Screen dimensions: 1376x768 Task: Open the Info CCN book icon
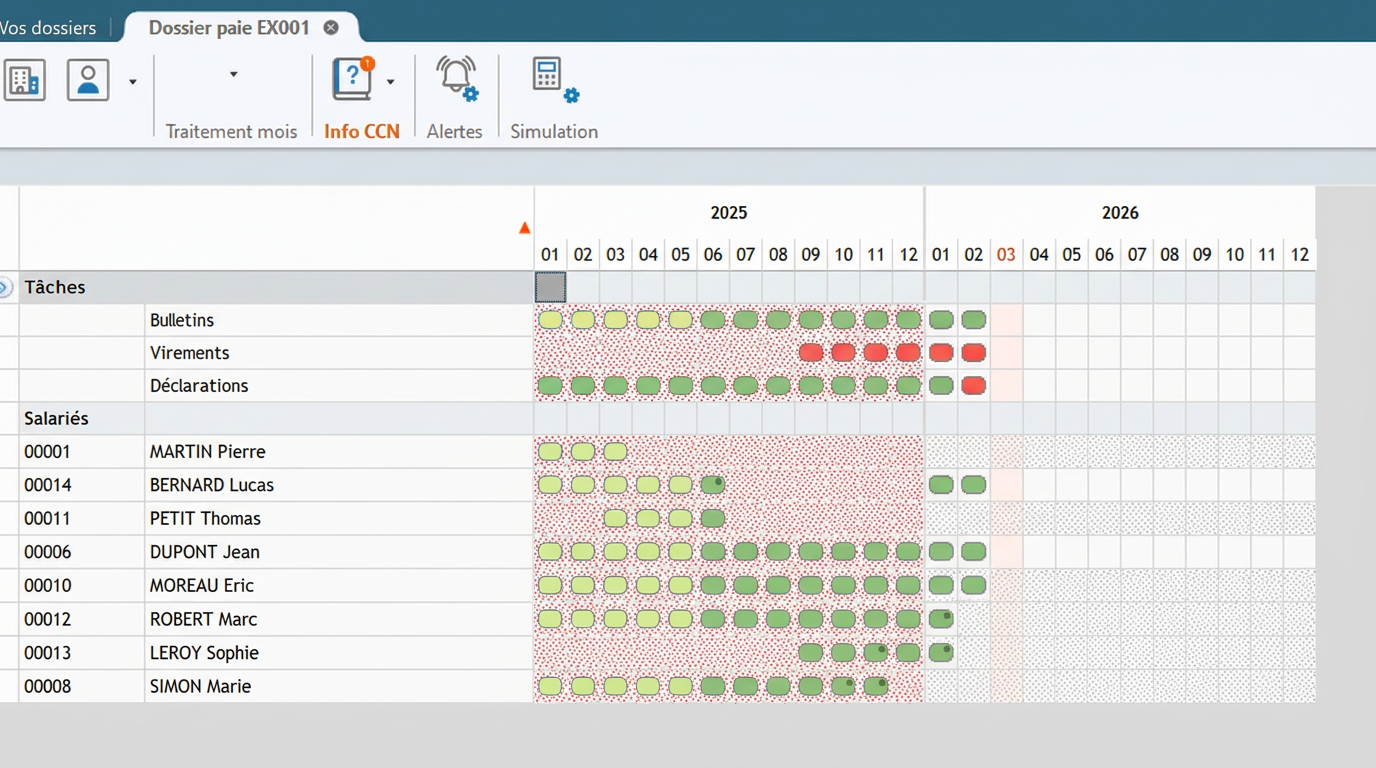353,79
